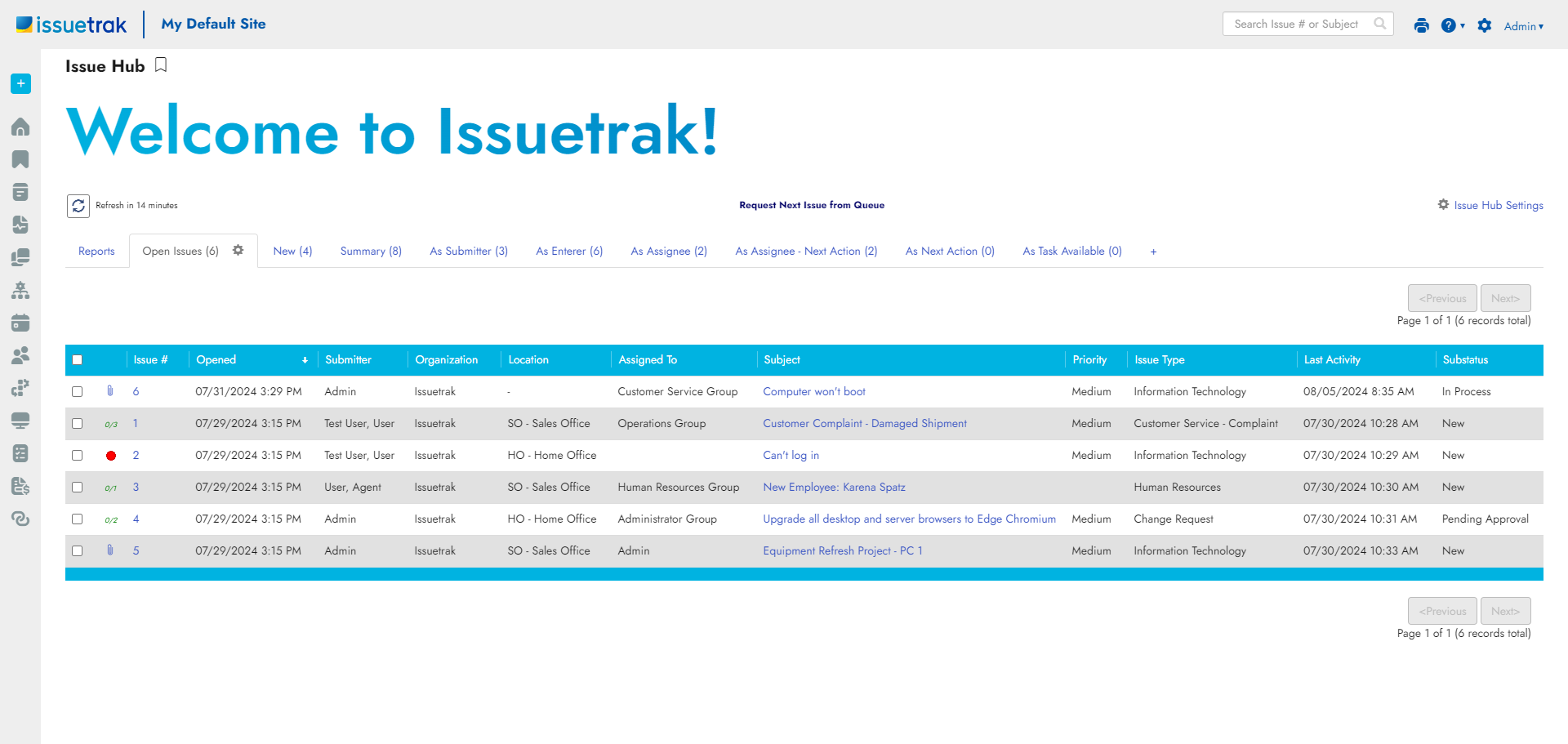
Task: Open the Admin user dropdown menu
Action: (1524, 26)
